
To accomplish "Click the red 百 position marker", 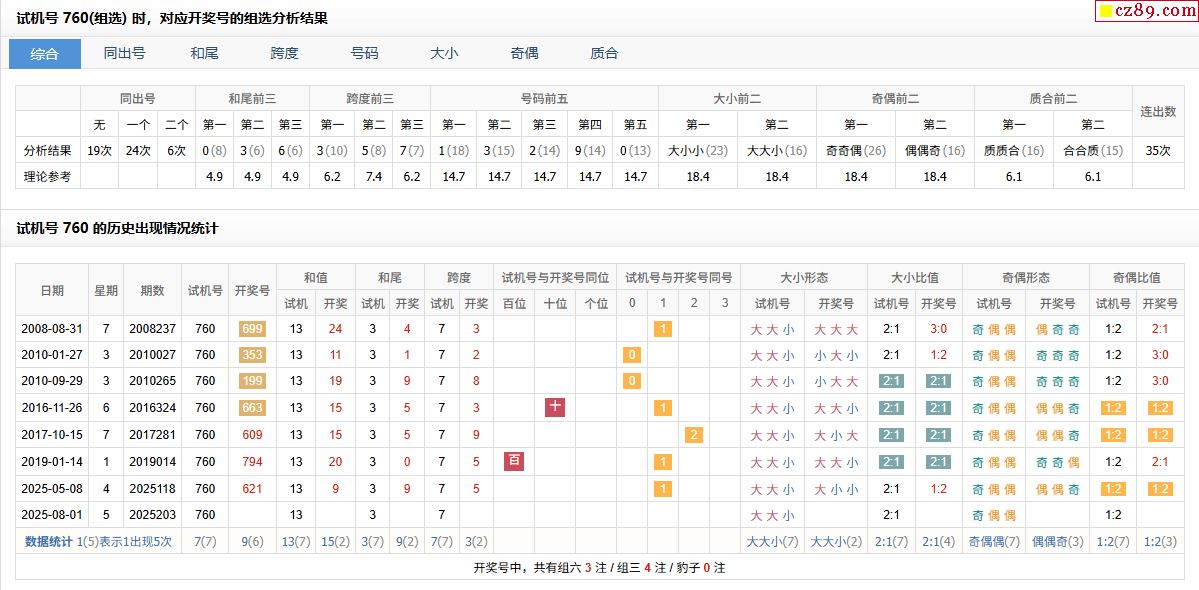I will [514, 461].
